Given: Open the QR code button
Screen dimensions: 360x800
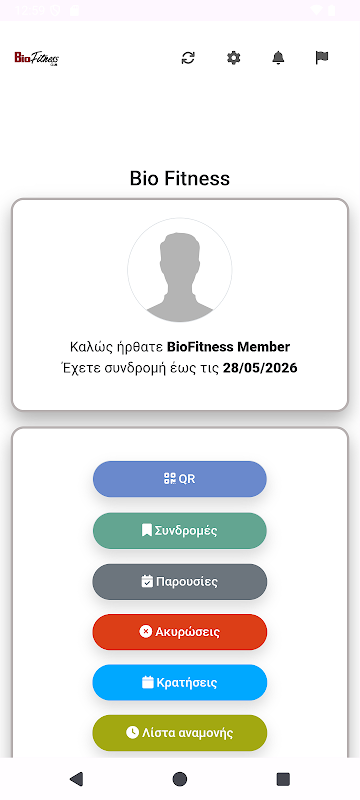Looking at the screenshot, I should 179,479.
